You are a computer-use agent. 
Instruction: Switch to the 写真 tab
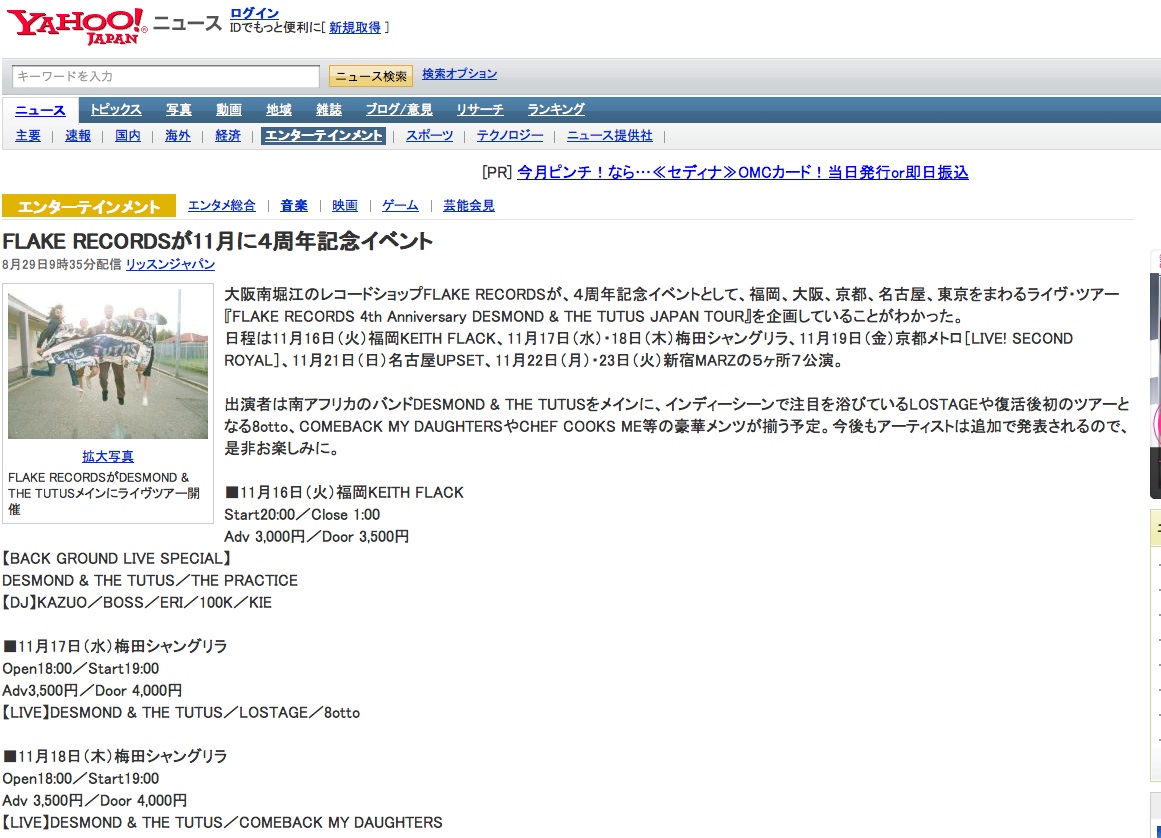point(178,110)
